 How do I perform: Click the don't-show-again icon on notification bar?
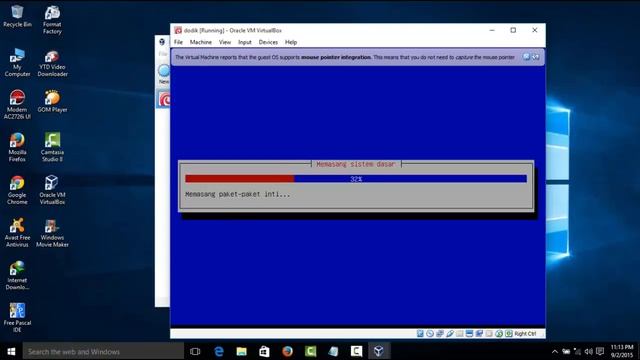[x=536, y=57]
